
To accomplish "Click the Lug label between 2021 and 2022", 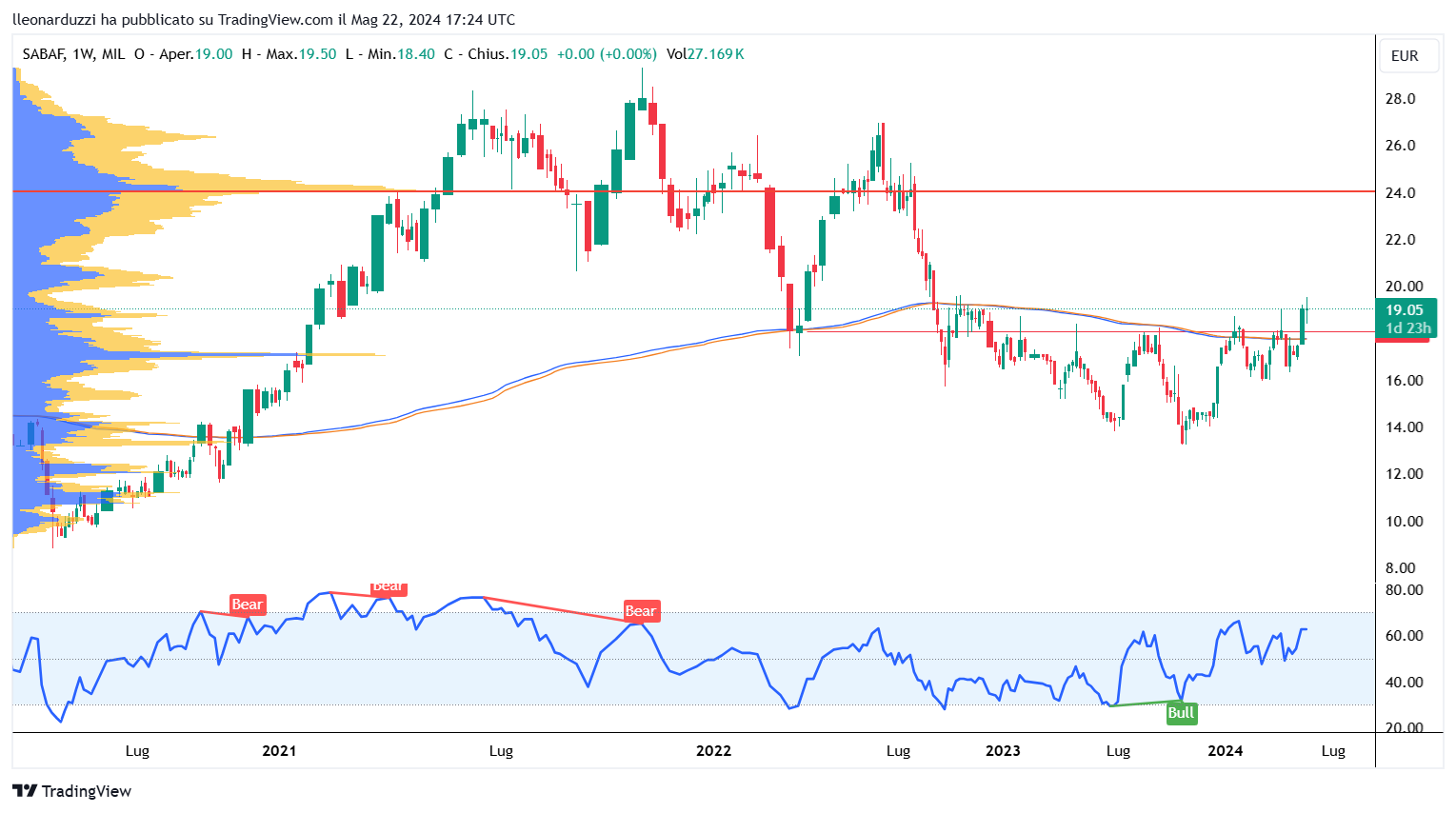I will pos(501,751).
